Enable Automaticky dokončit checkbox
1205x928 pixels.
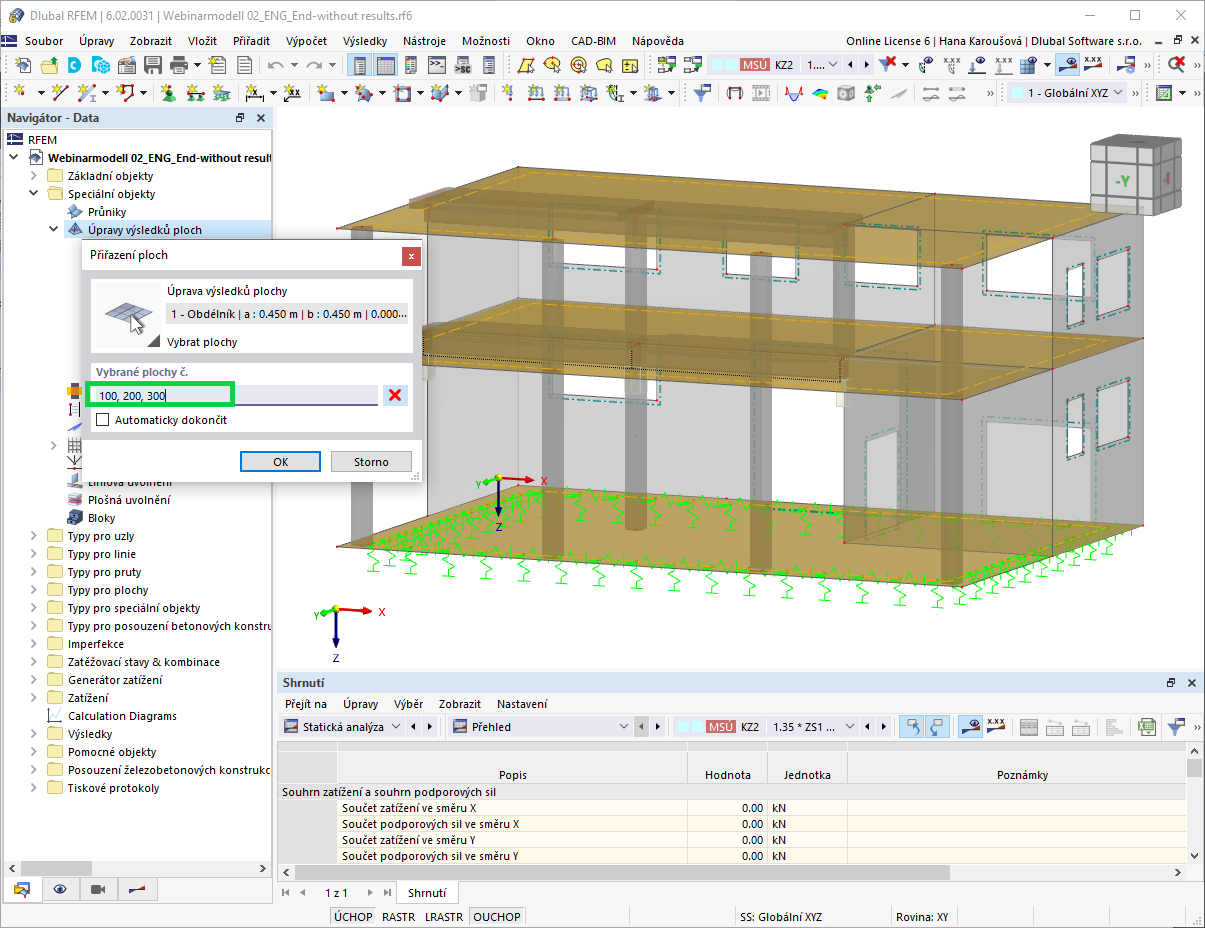pos(102,420)
